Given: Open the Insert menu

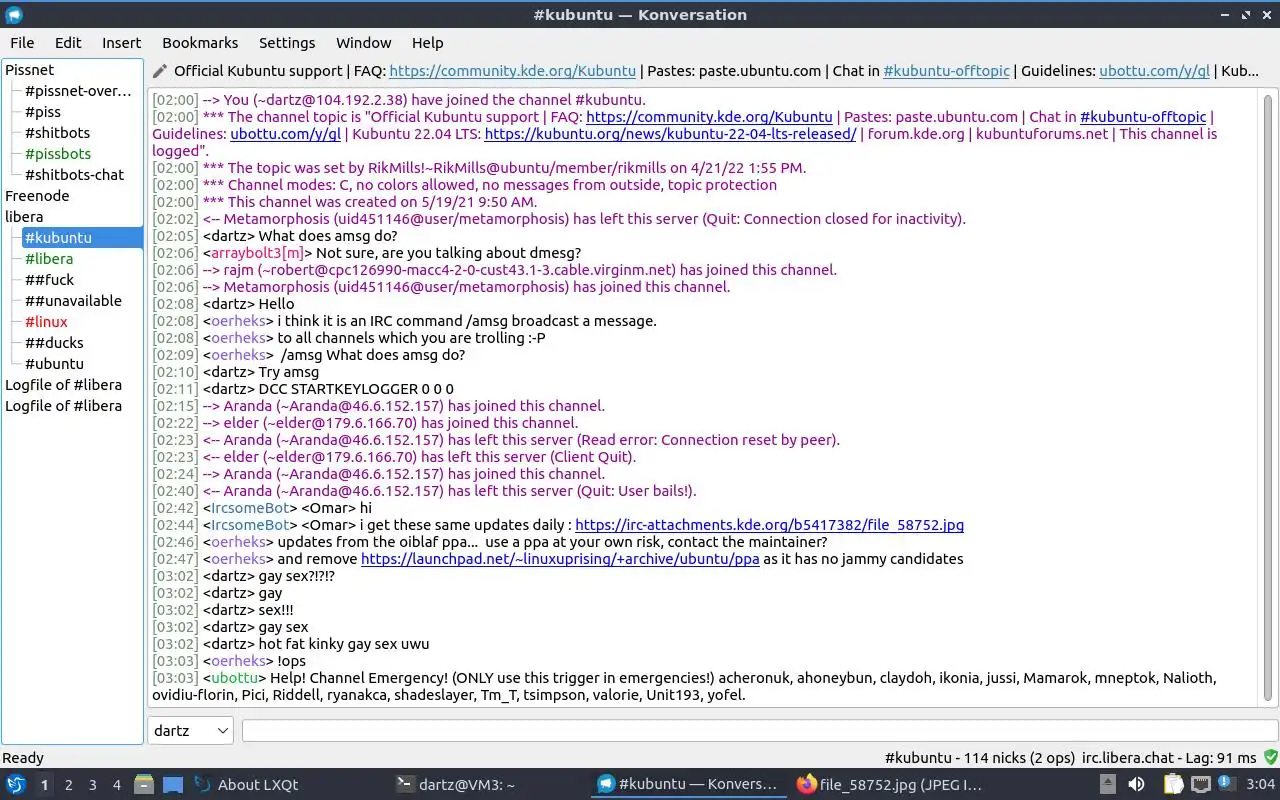Looking at the screenshot, I should [121, 43].
